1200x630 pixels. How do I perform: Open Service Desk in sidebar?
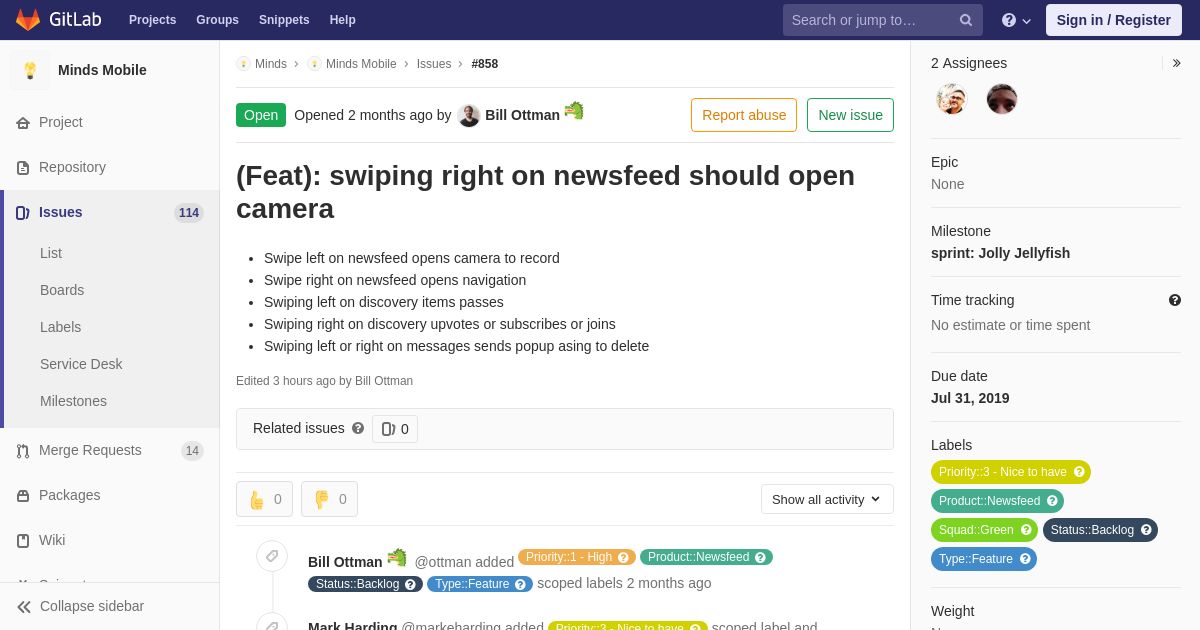pos(81,365)
